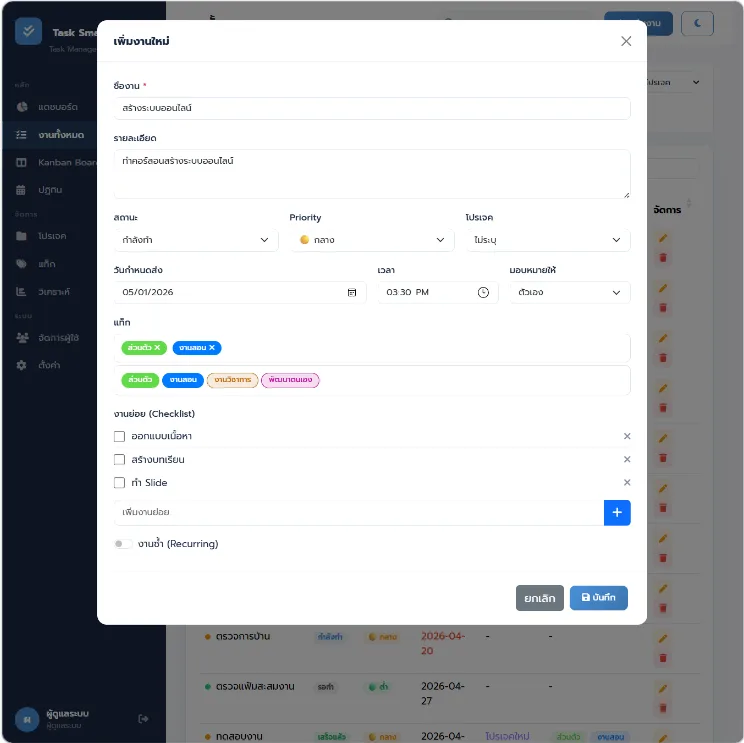
Task: Close the เพิ่มงานใหม่ dialog with X
Action: click(626, 41)
